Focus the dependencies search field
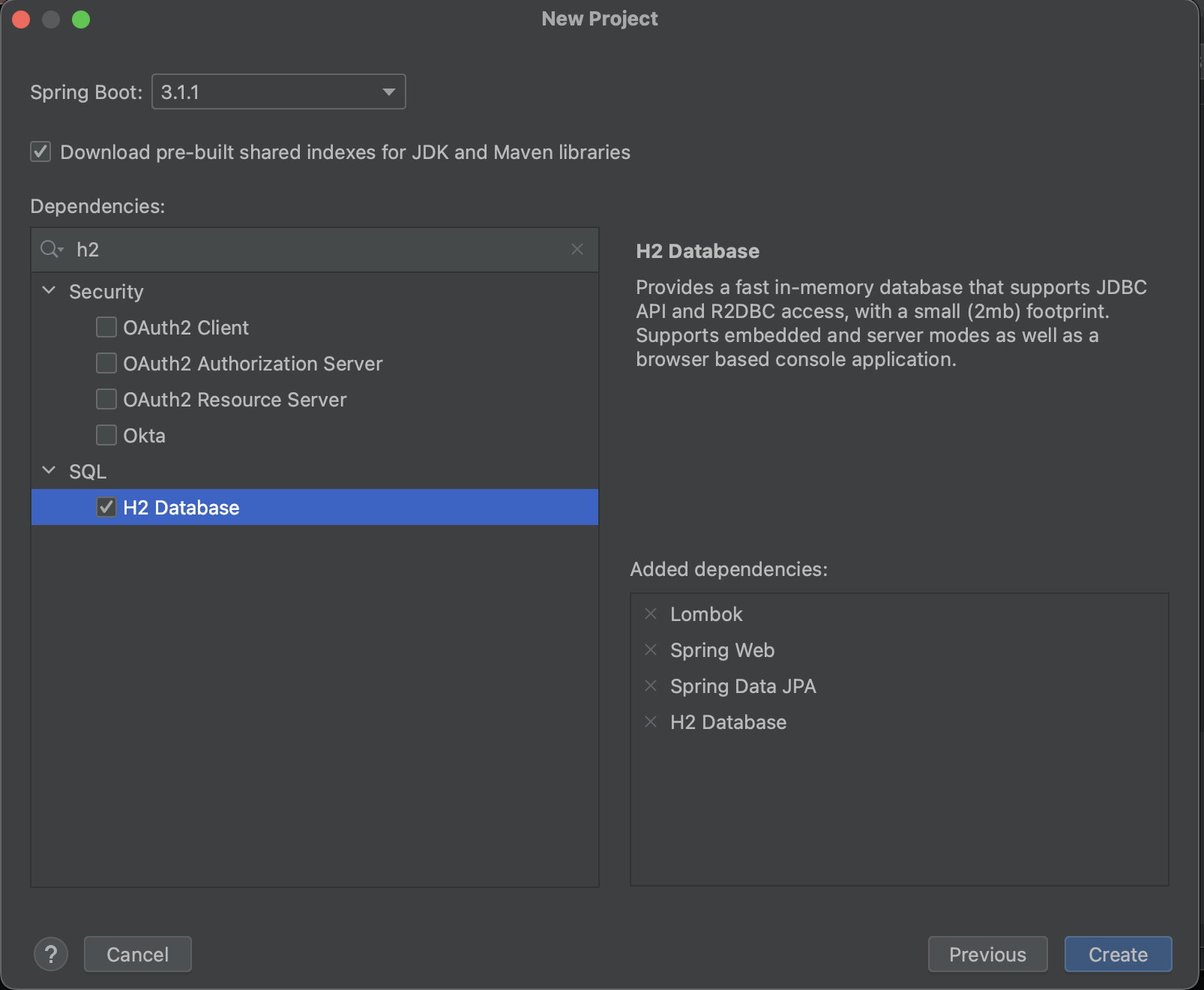The height and width of the screenshot is (990, 1204). (x=315, y=250)
